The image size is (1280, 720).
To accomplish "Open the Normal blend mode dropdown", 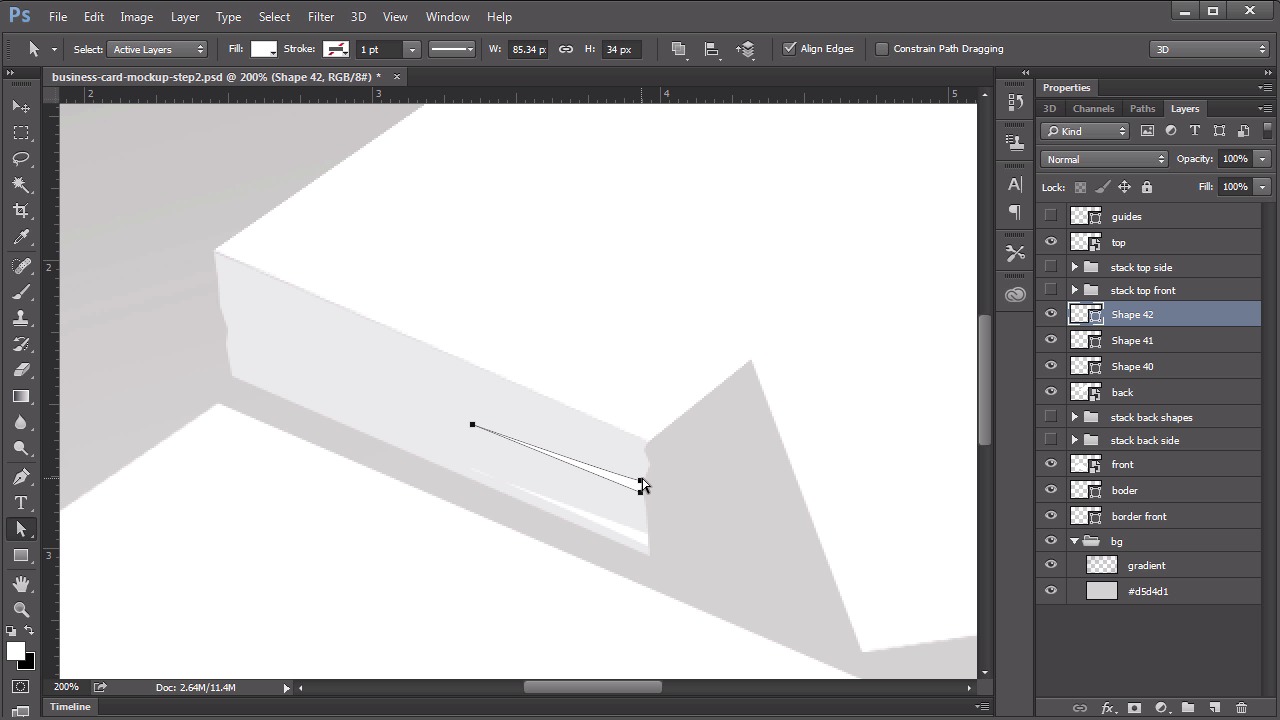I will tap(1104, 159).
